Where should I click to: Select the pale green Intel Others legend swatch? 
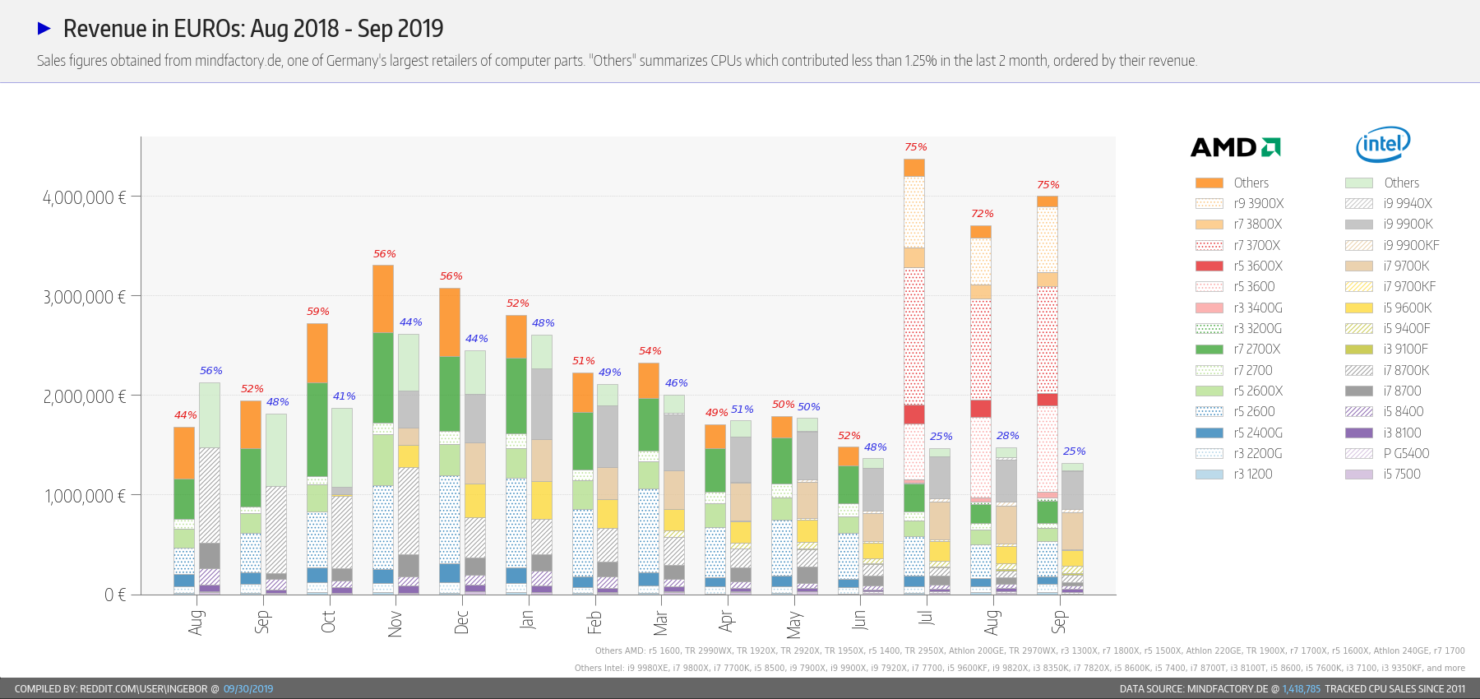click(1359, 183)
